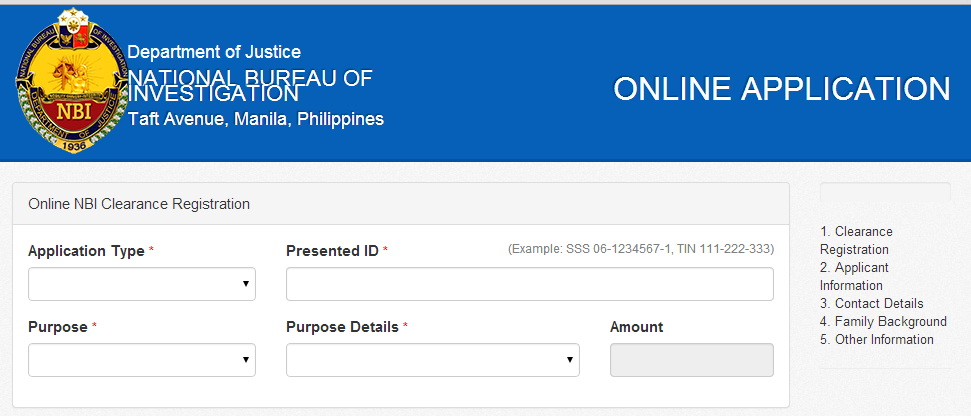Viewport: 971px width, 416px height.
Task: Click the Purpose Details label
Action: tap(342, 327)
